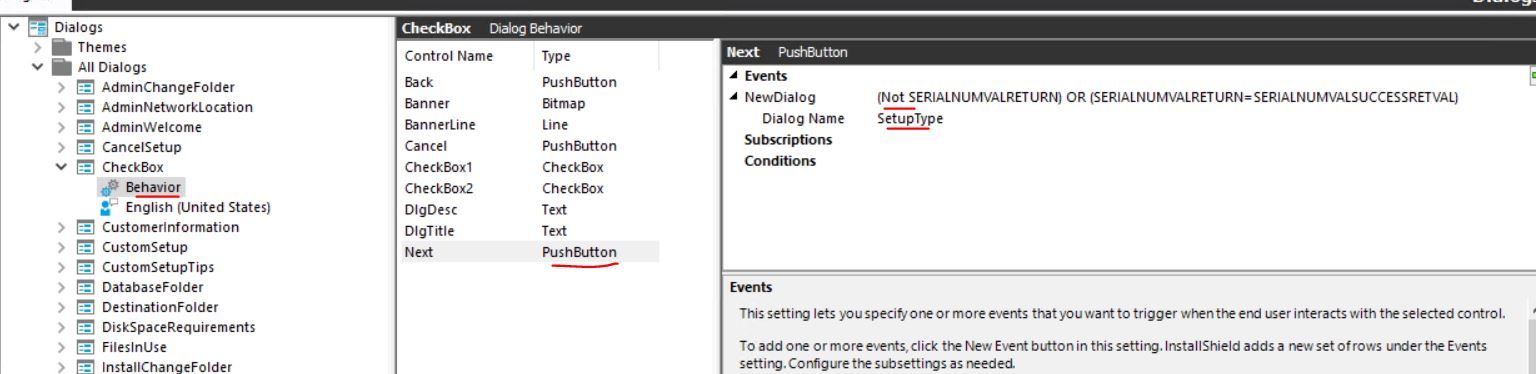Select the Subscriptions setting
The image size is (1536, 374).
point(788,139)
